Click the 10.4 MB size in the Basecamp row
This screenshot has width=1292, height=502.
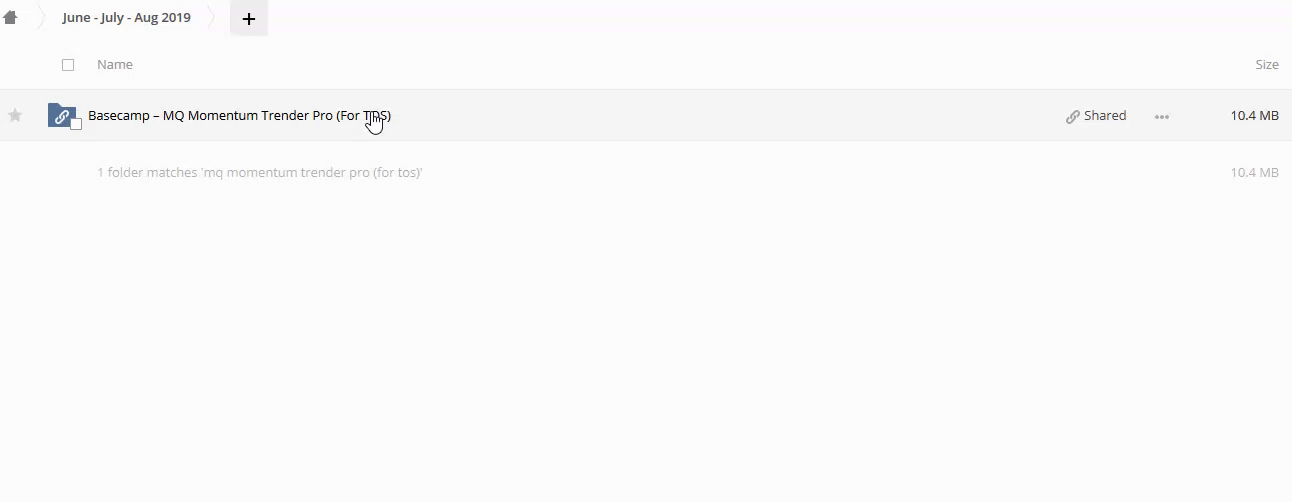1255,115
